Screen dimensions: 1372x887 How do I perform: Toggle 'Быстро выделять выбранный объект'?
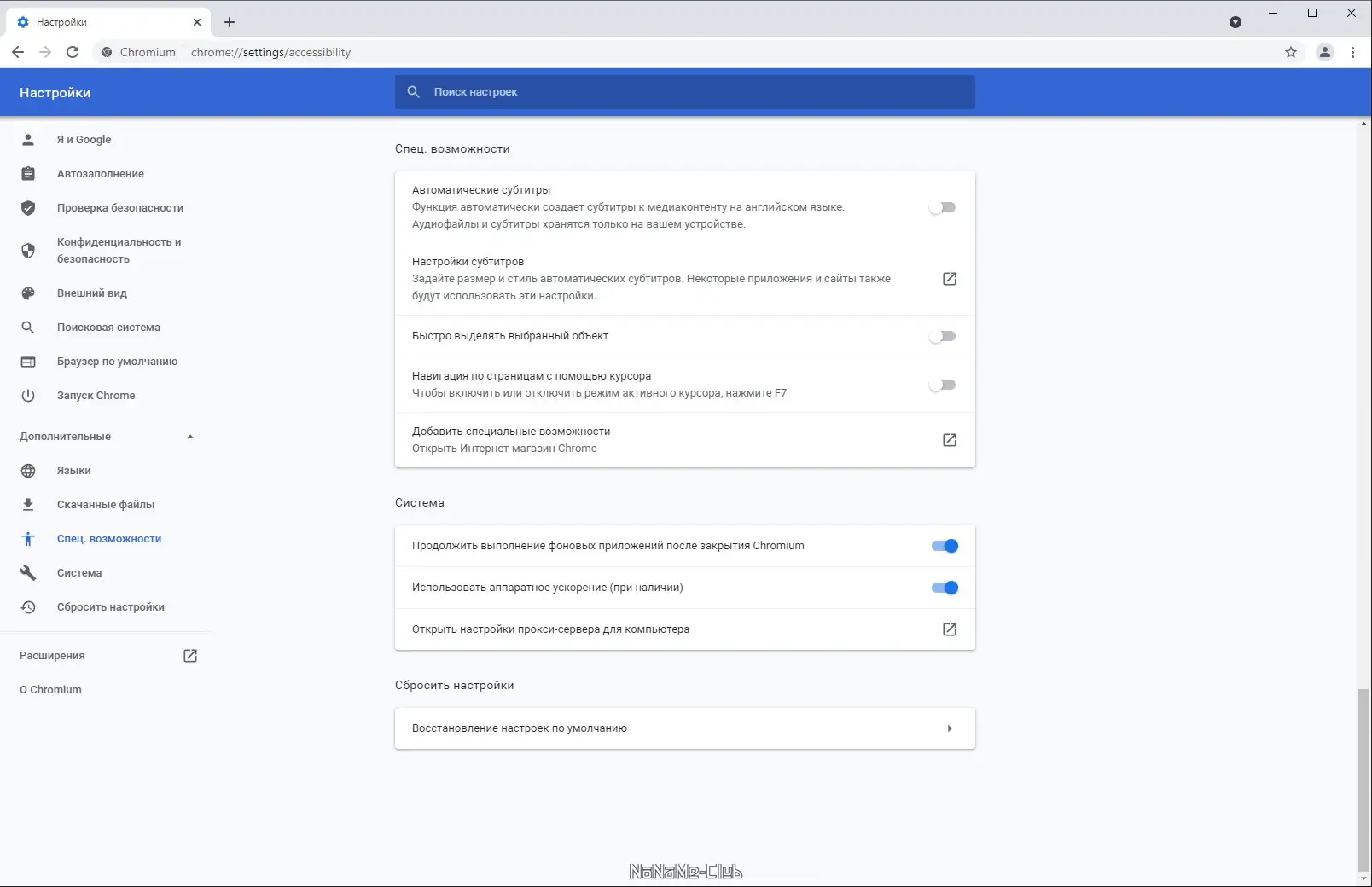click(943, 336)
